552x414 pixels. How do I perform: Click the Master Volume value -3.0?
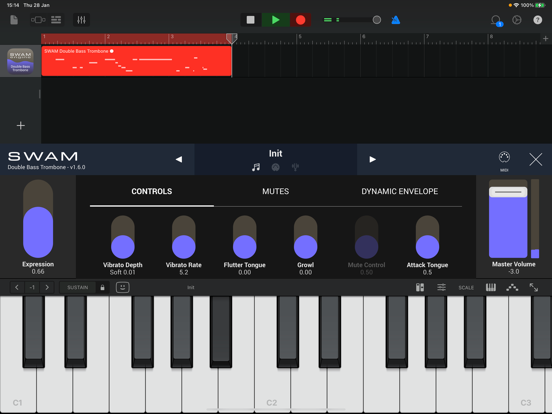click(x=514, y=271)
